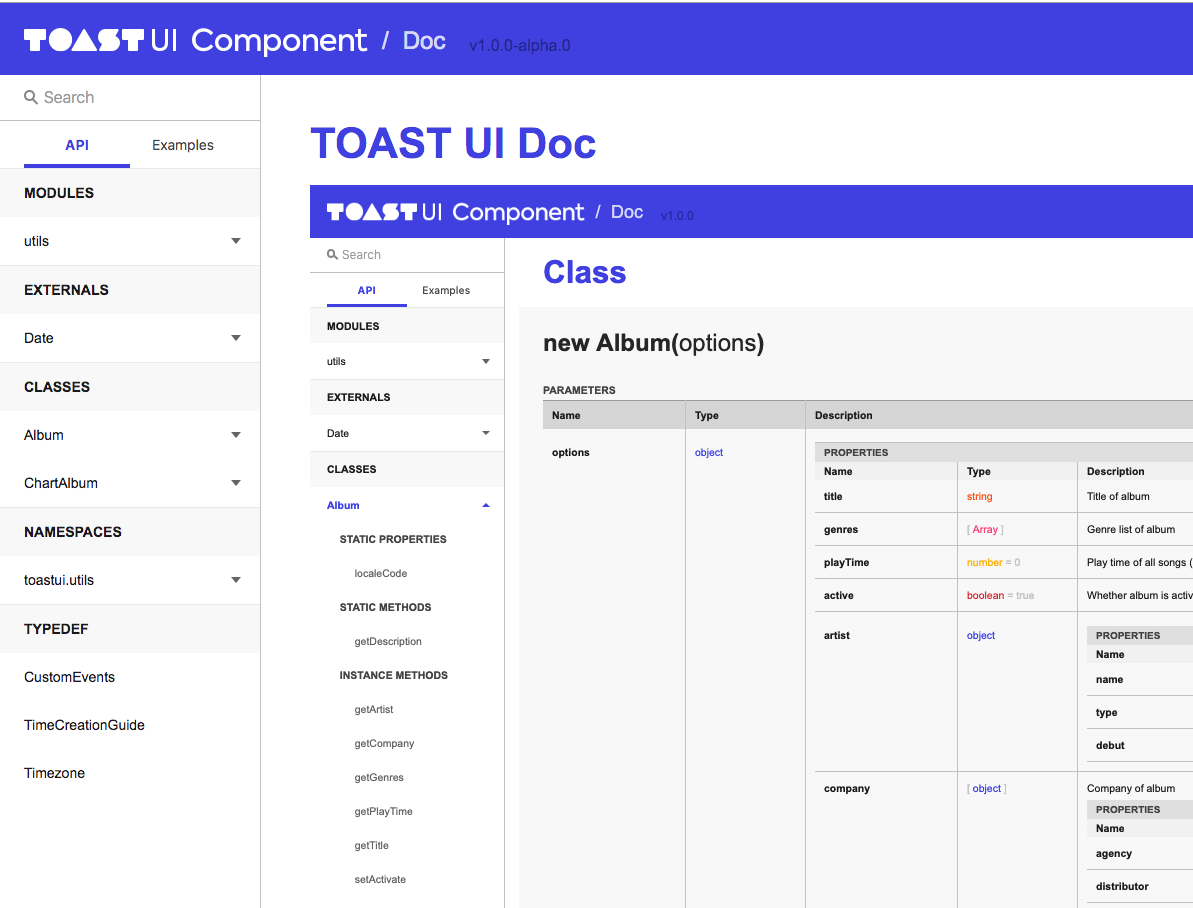The image size is (1193, 908).
Task: Select toastui.utils in the namespaces list
Action: (x=59, y=580)
